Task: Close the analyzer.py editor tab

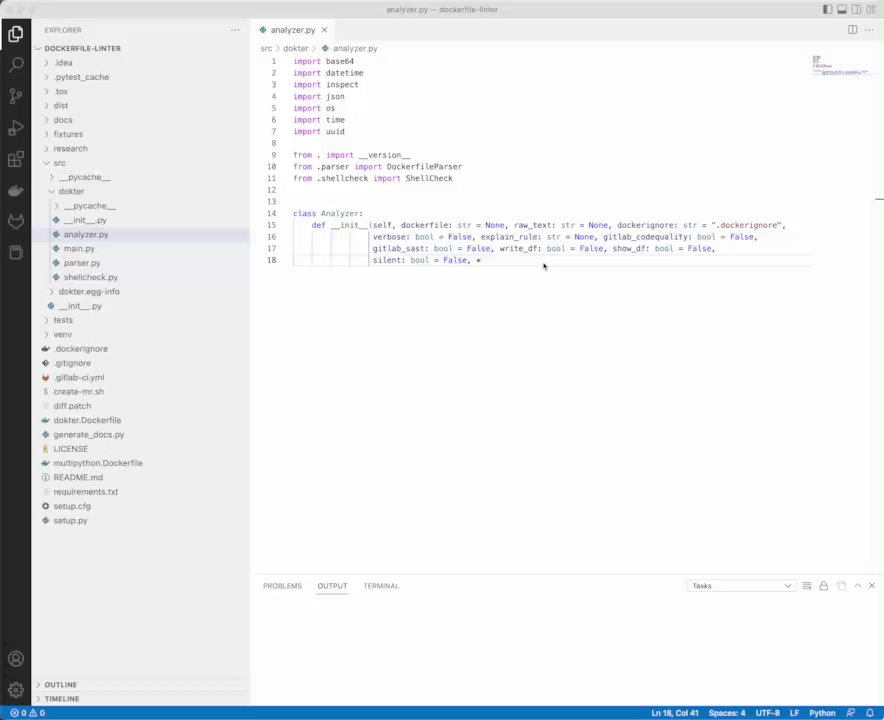Action: (x=324, y=30)
